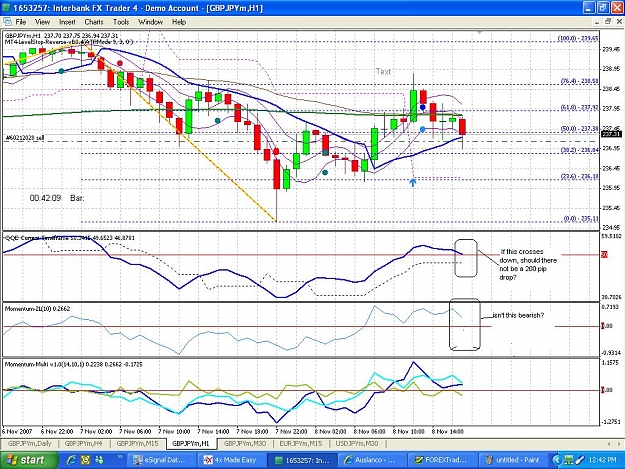This screenshot has height=469, width=625.
Task: Switch to the GBPJPYm,M15 chart tab
Action: point(137,443)
